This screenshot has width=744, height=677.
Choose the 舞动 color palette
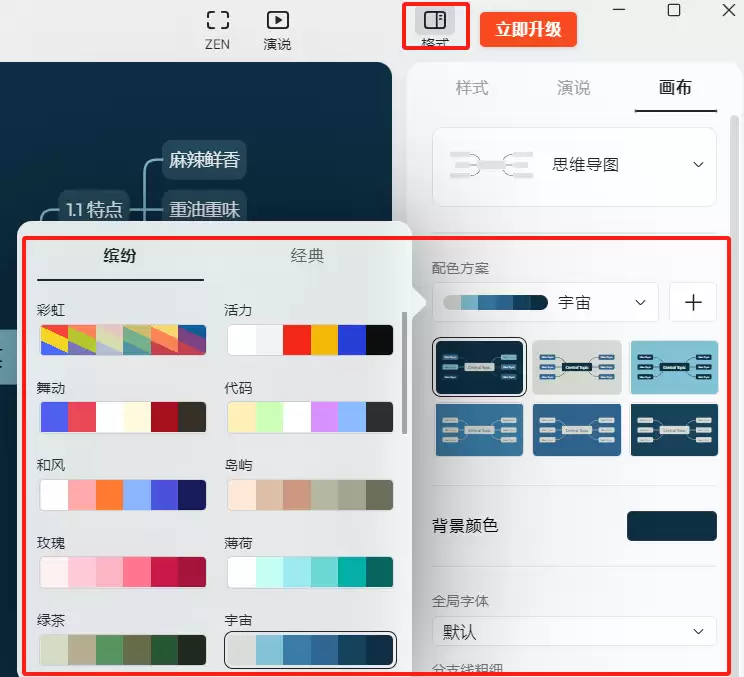pos(123,417)
